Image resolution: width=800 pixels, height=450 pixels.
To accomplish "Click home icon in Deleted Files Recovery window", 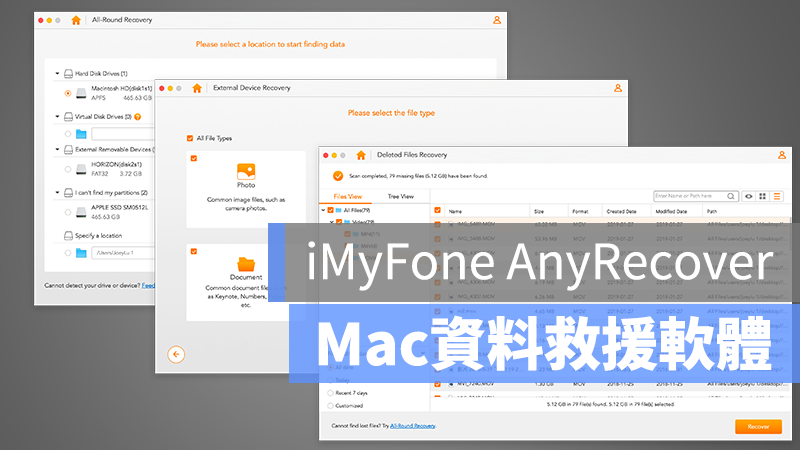I will [x=361, y=155].
